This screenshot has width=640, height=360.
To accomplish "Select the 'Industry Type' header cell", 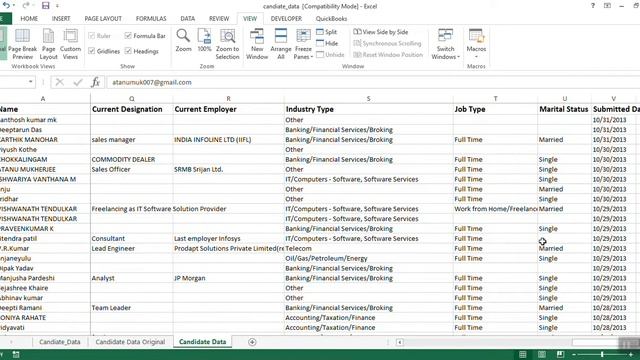I will [368, 109].
